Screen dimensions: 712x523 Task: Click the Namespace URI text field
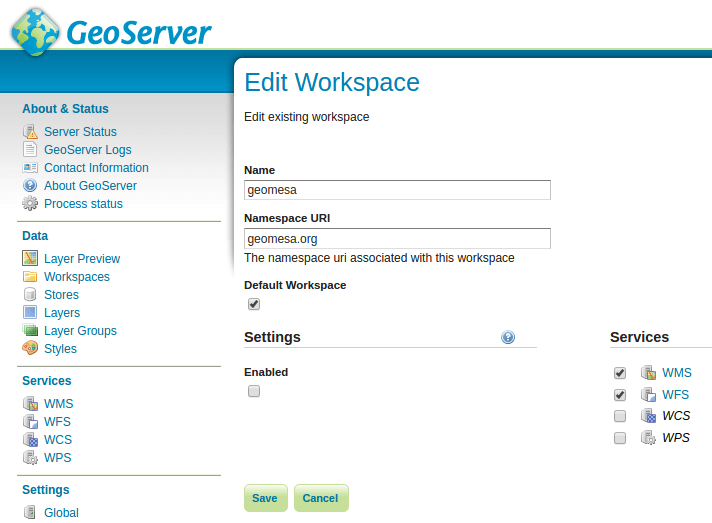tap(397, 238)
